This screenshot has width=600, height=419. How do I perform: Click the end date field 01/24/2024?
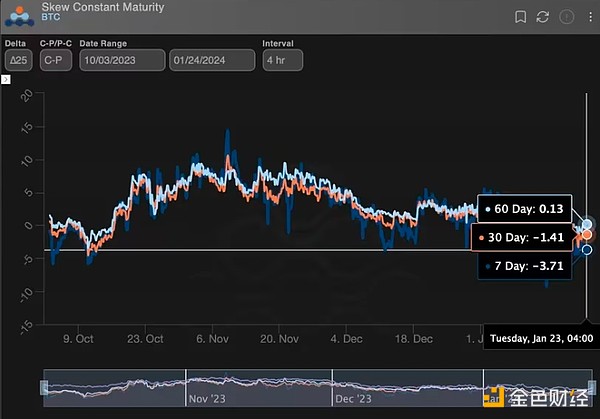pyautogui.click(x=210, y=60)
